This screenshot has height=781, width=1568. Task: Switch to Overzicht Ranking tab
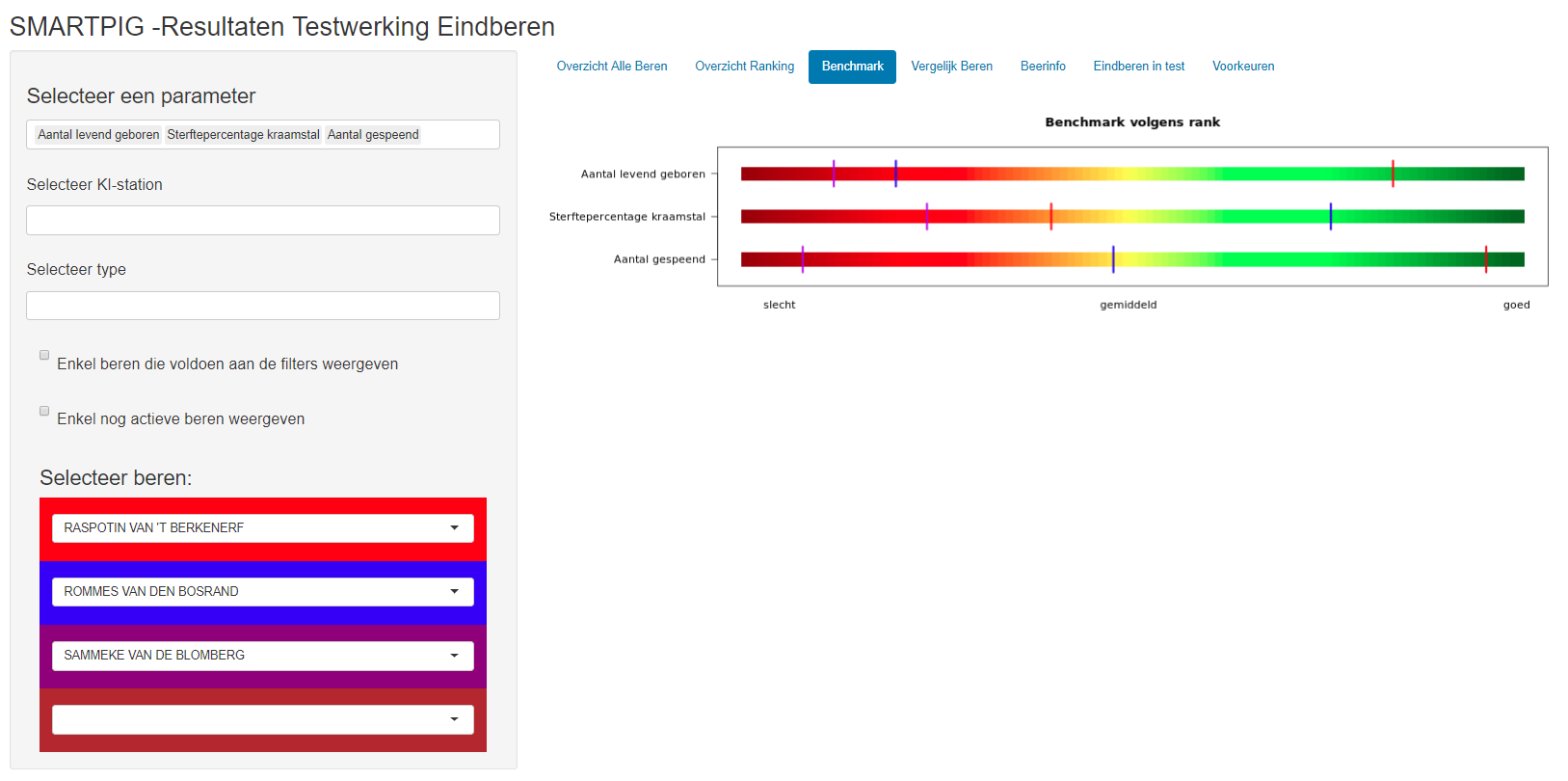[745, 67]
